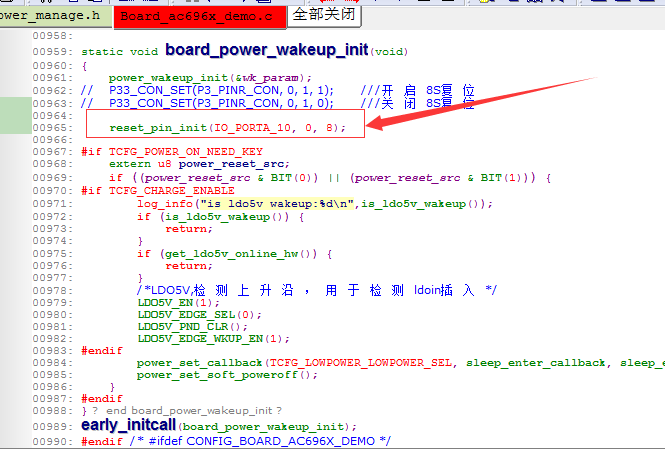Click the if (get_ldo5v_online_hw()) statement
Image resolution: width=665 pixels, height=449 pixels.
point(234,254)
